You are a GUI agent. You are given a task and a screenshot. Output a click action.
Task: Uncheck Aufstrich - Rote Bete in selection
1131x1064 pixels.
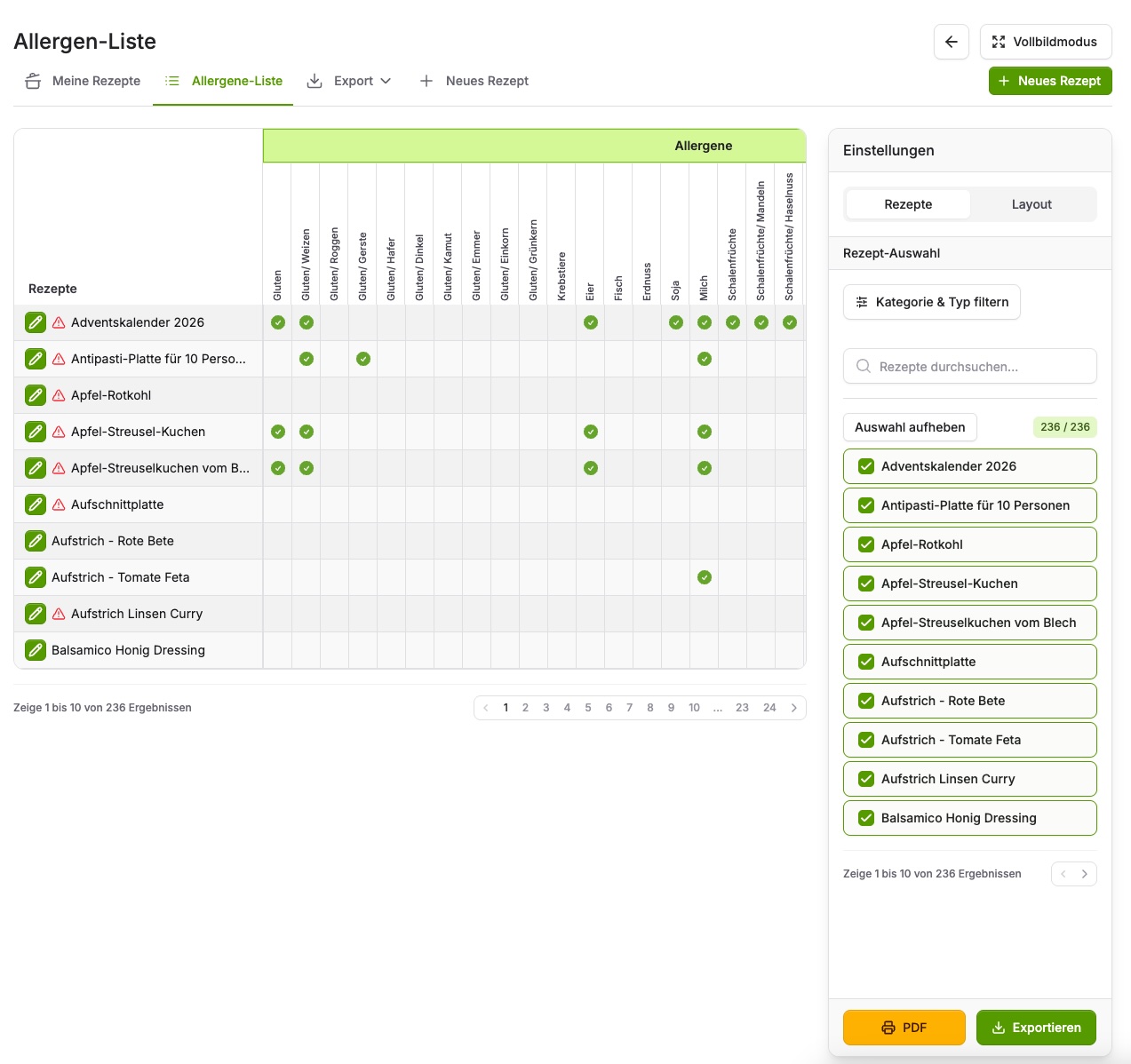point(866,701)
